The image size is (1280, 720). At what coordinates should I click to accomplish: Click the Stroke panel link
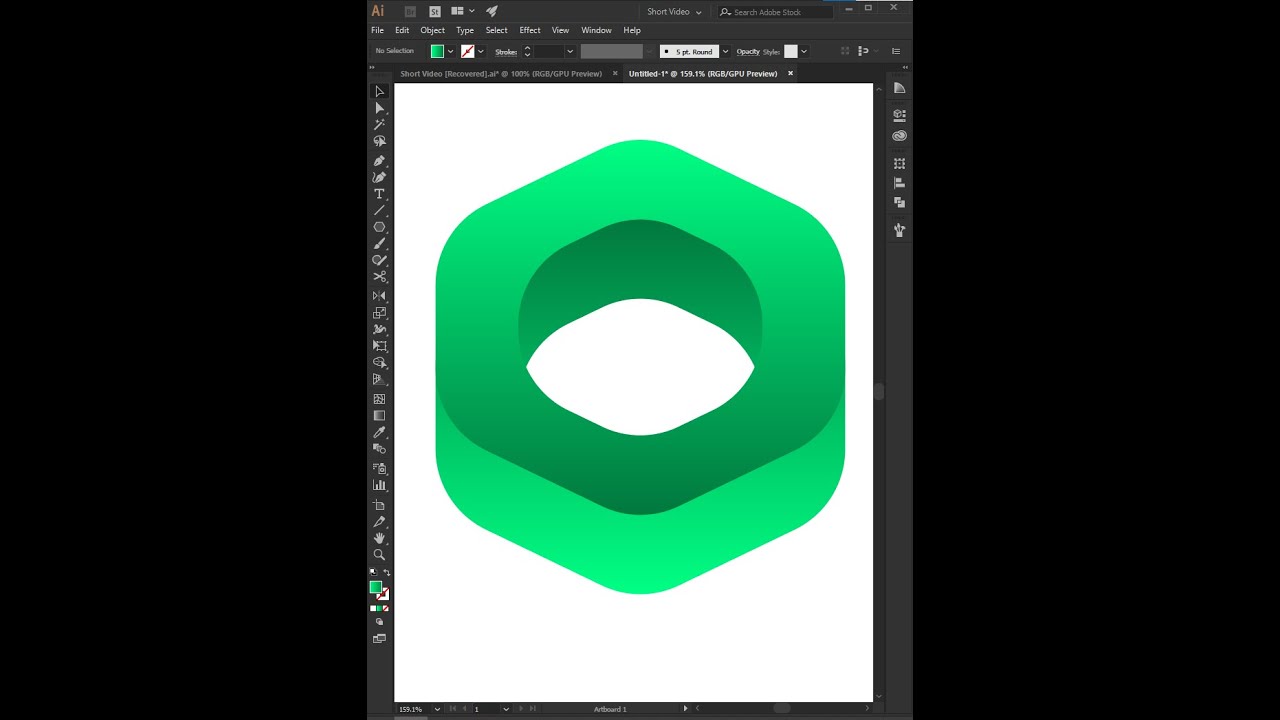point(506,51)
